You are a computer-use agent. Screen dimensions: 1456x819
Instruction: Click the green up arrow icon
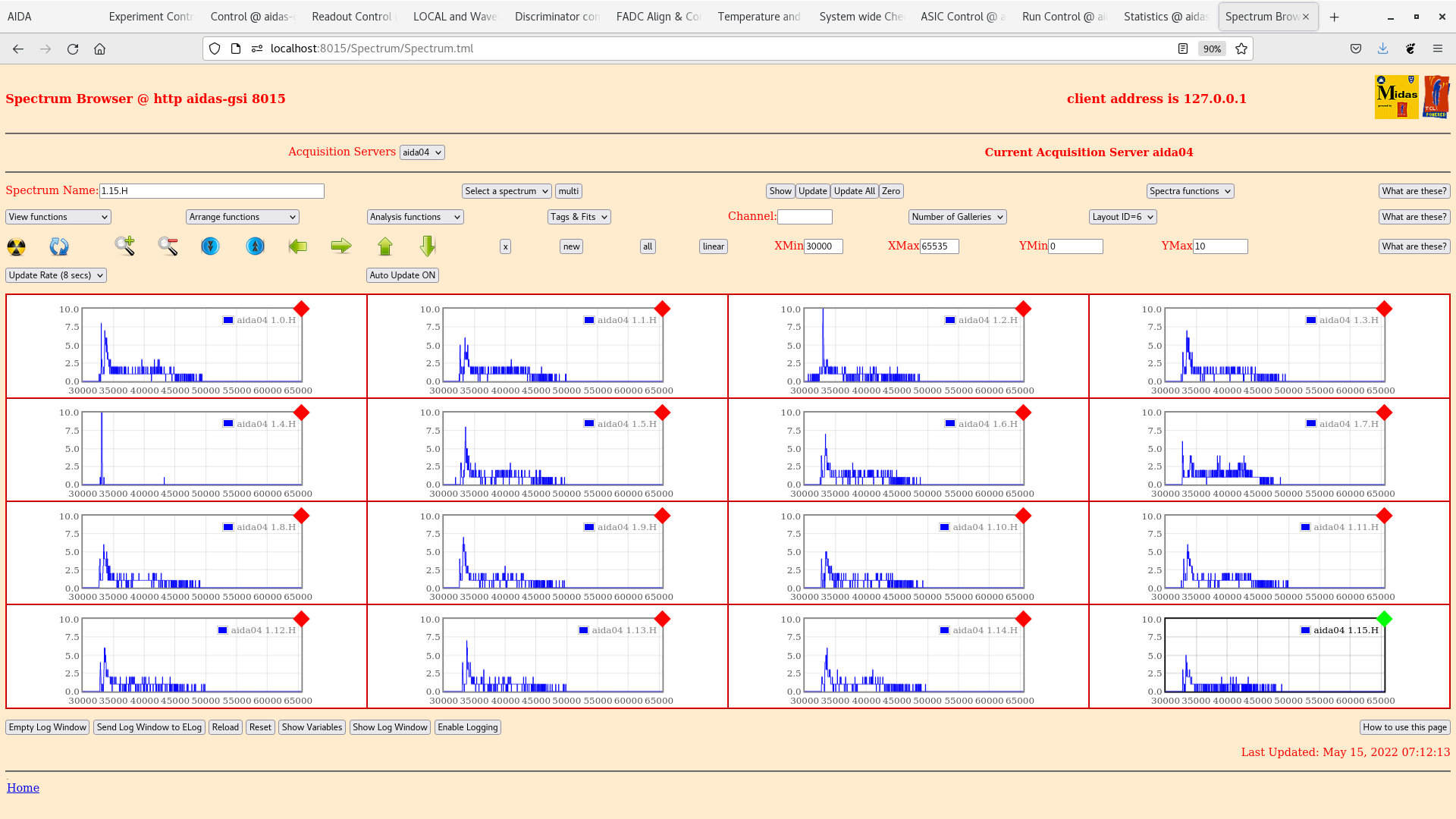pos(385,246)
